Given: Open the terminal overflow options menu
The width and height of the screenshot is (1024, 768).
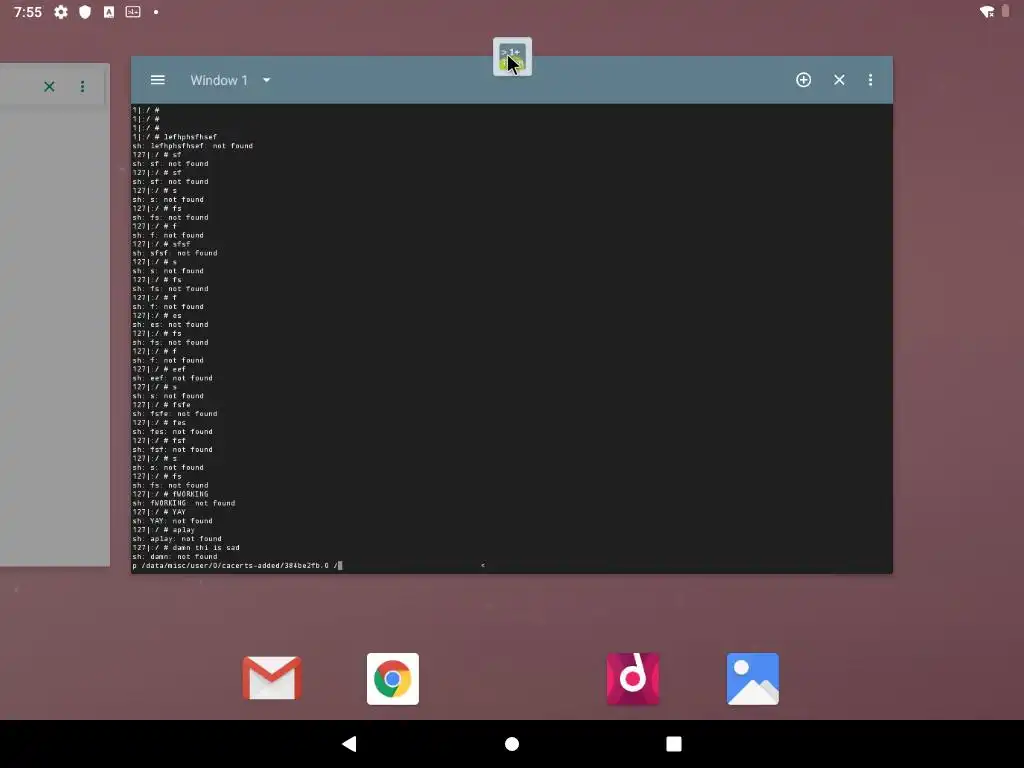Looking at the screenshot, I should pyautogui.click(x=871, y=80).
